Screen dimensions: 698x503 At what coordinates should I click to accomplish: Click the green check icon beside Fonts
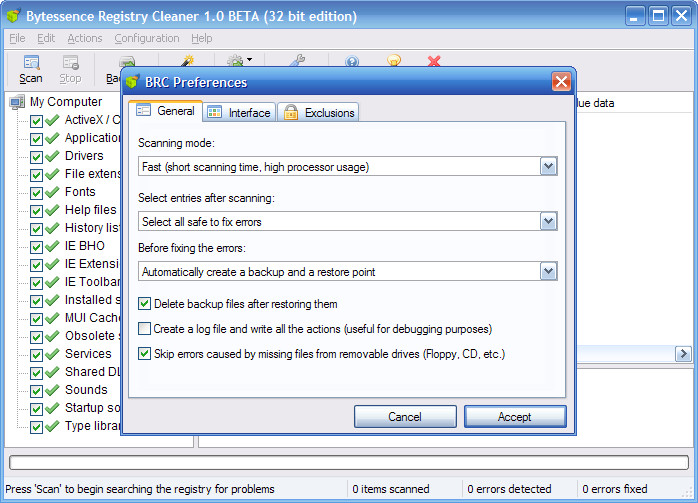tap(52, 192)
